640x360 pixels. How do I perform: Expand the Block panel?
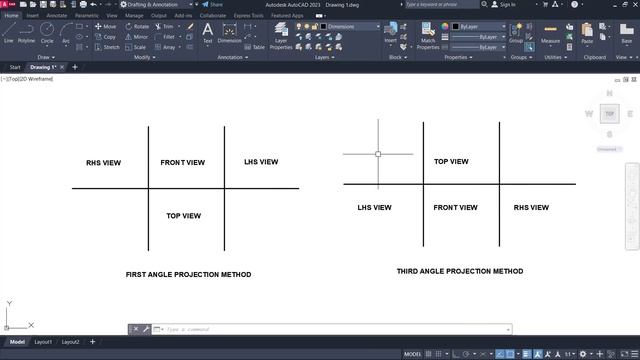point(398,58)
